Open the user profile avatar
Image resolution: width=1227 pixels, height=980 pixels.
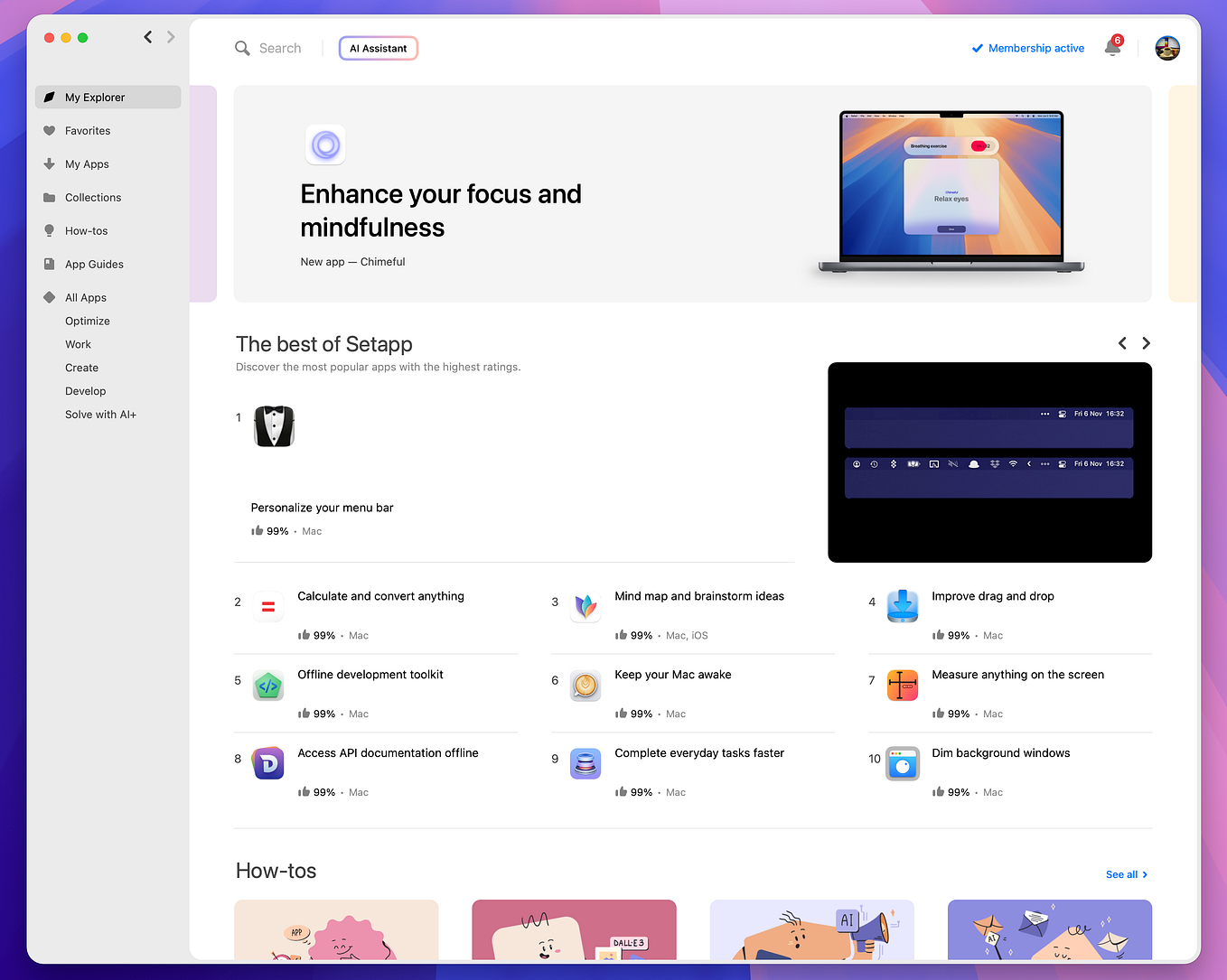tap(1167, 48)
